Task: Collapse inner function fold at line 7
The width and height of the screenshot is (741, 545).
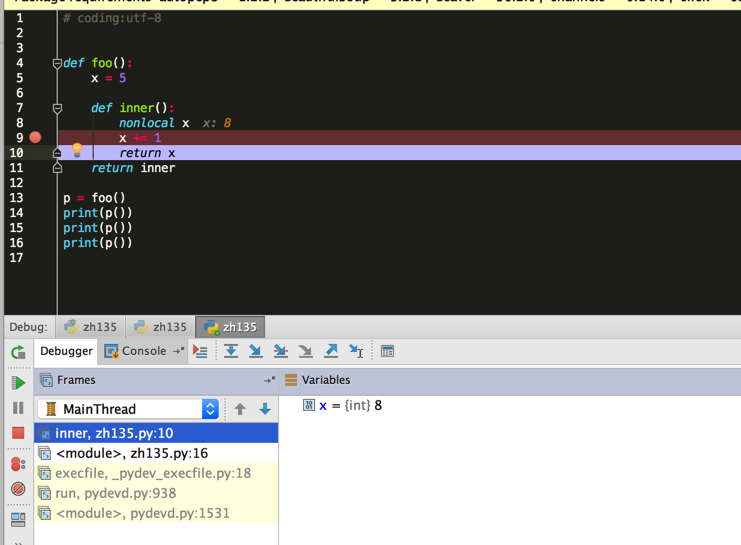Action: click(x=57, y=108)
